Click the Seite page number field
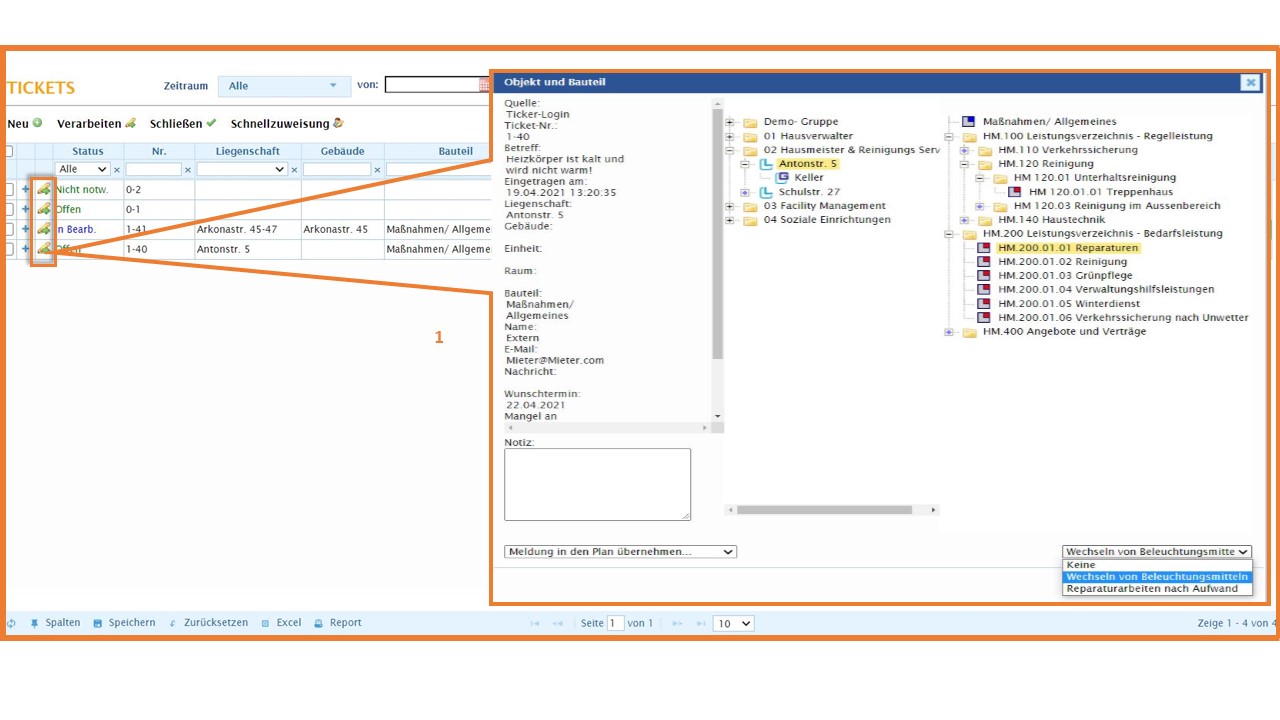 [616, 623]
